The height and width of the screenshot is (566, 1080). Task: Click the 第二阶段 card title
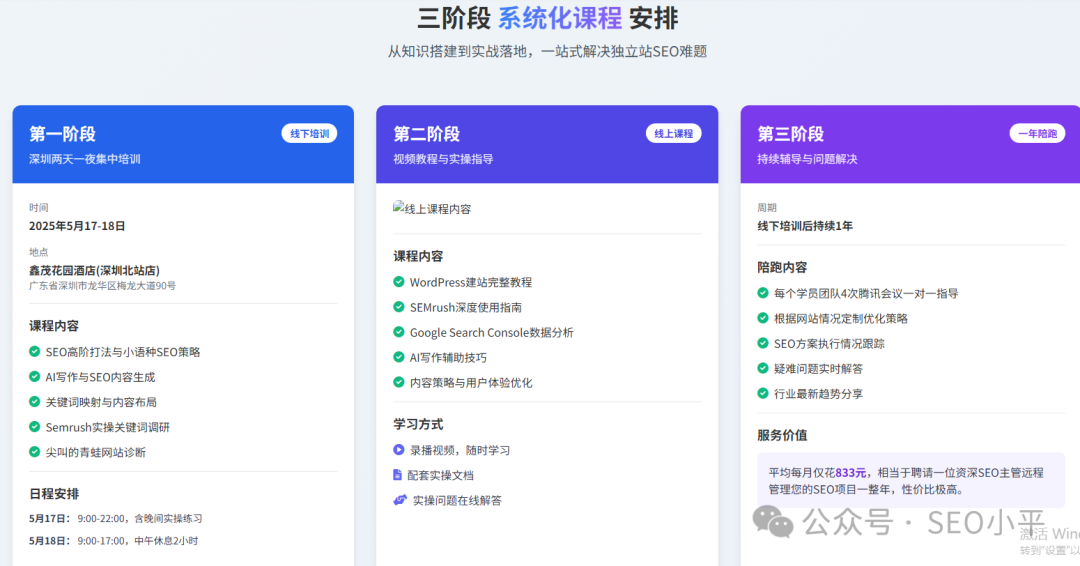click(x=426, y=134)
